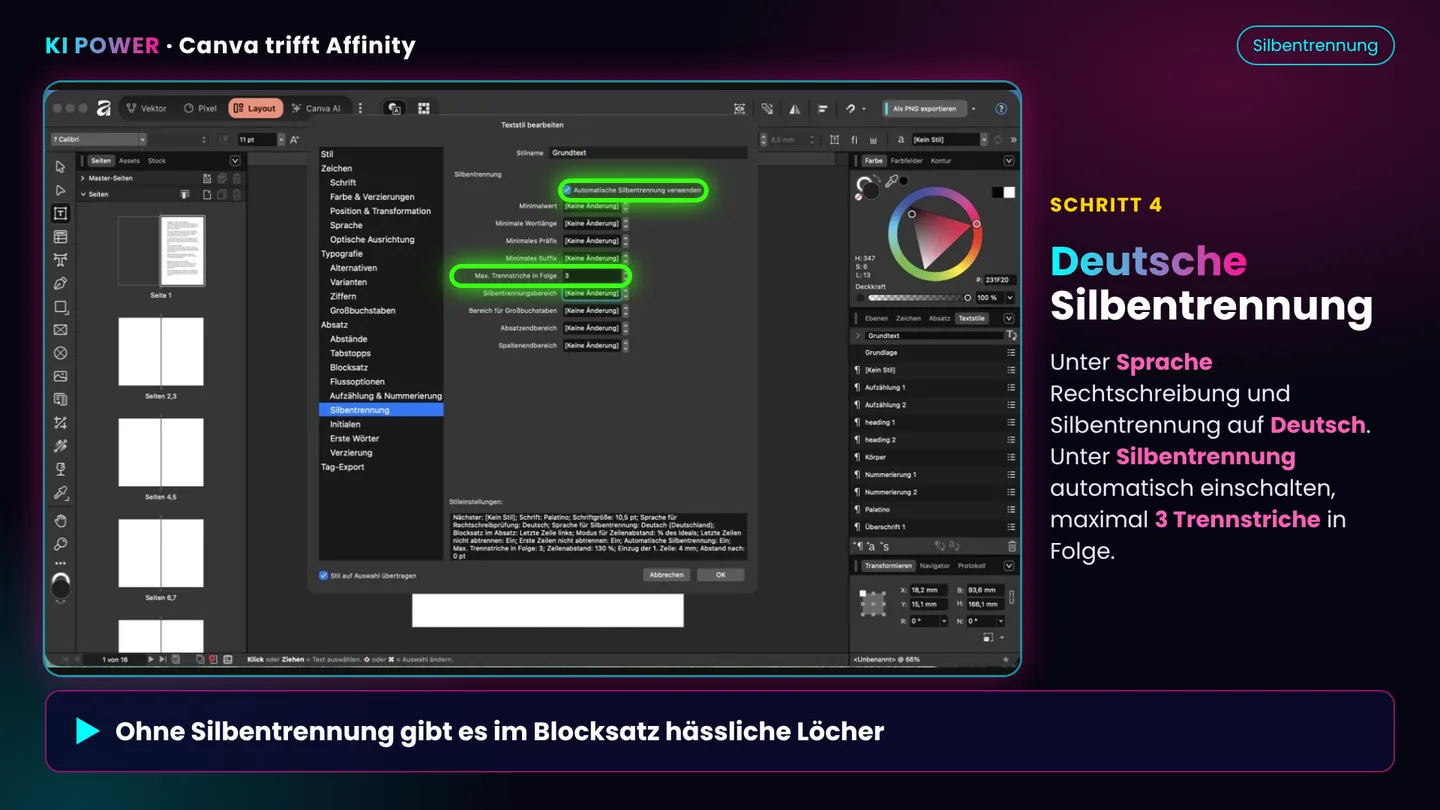Screen dimensions: 1440x810
Task: Select the Picture Frame Ellipse tool
Action: [60, 353]
